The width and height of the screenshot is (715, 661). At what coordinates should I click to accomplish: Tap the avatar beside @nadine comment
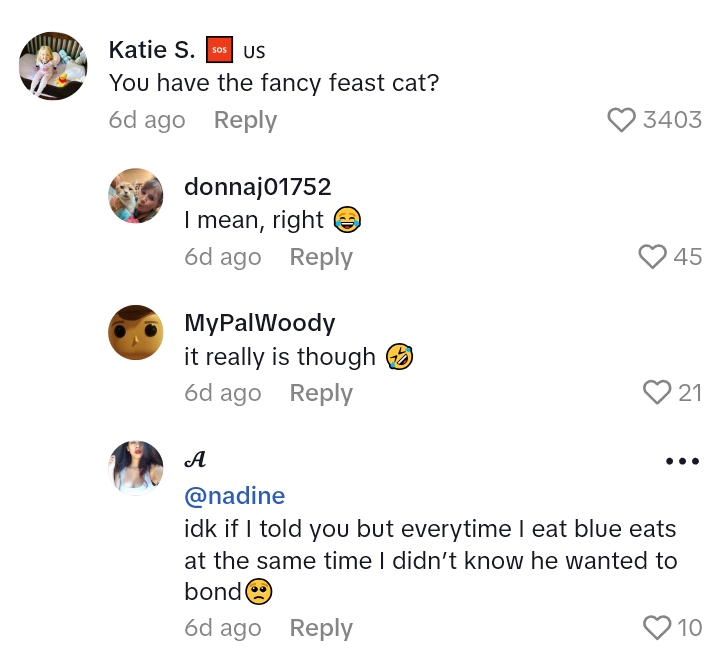point(136,468)
